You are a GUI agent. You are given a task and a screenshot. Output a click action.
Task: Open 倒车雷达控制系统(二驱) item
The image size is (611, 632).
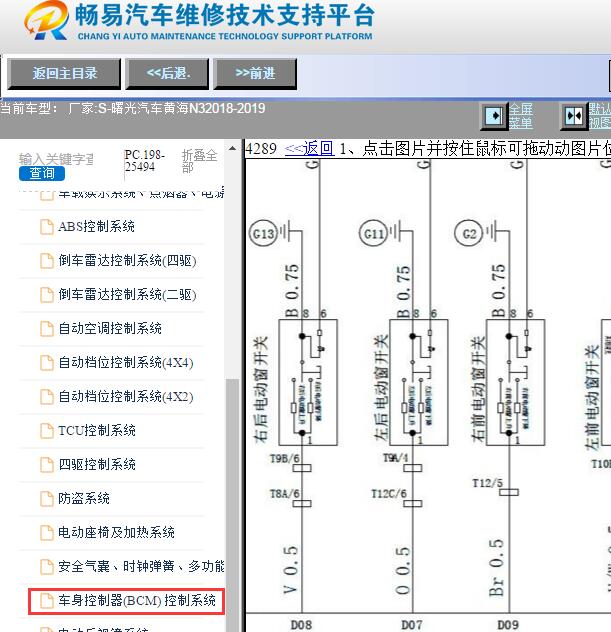[127, 294]
